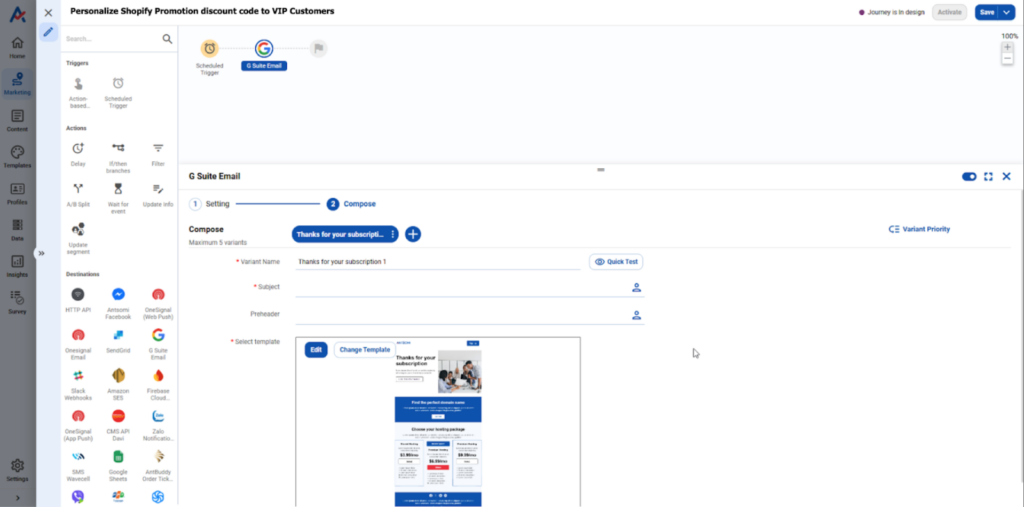Click the Google Sheets destination icon

118,456
